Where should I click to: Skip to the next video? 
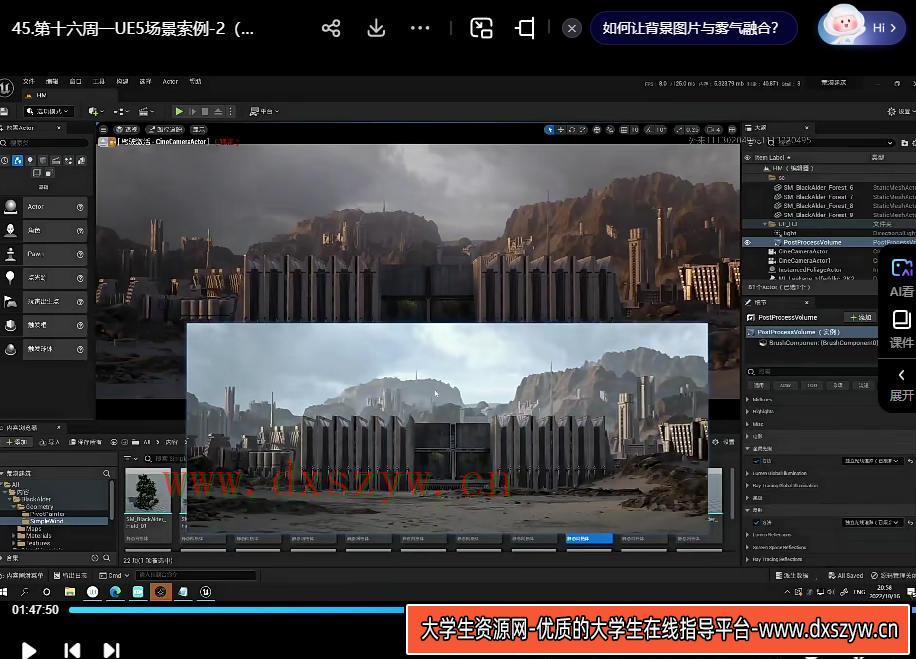click(112, 650)
